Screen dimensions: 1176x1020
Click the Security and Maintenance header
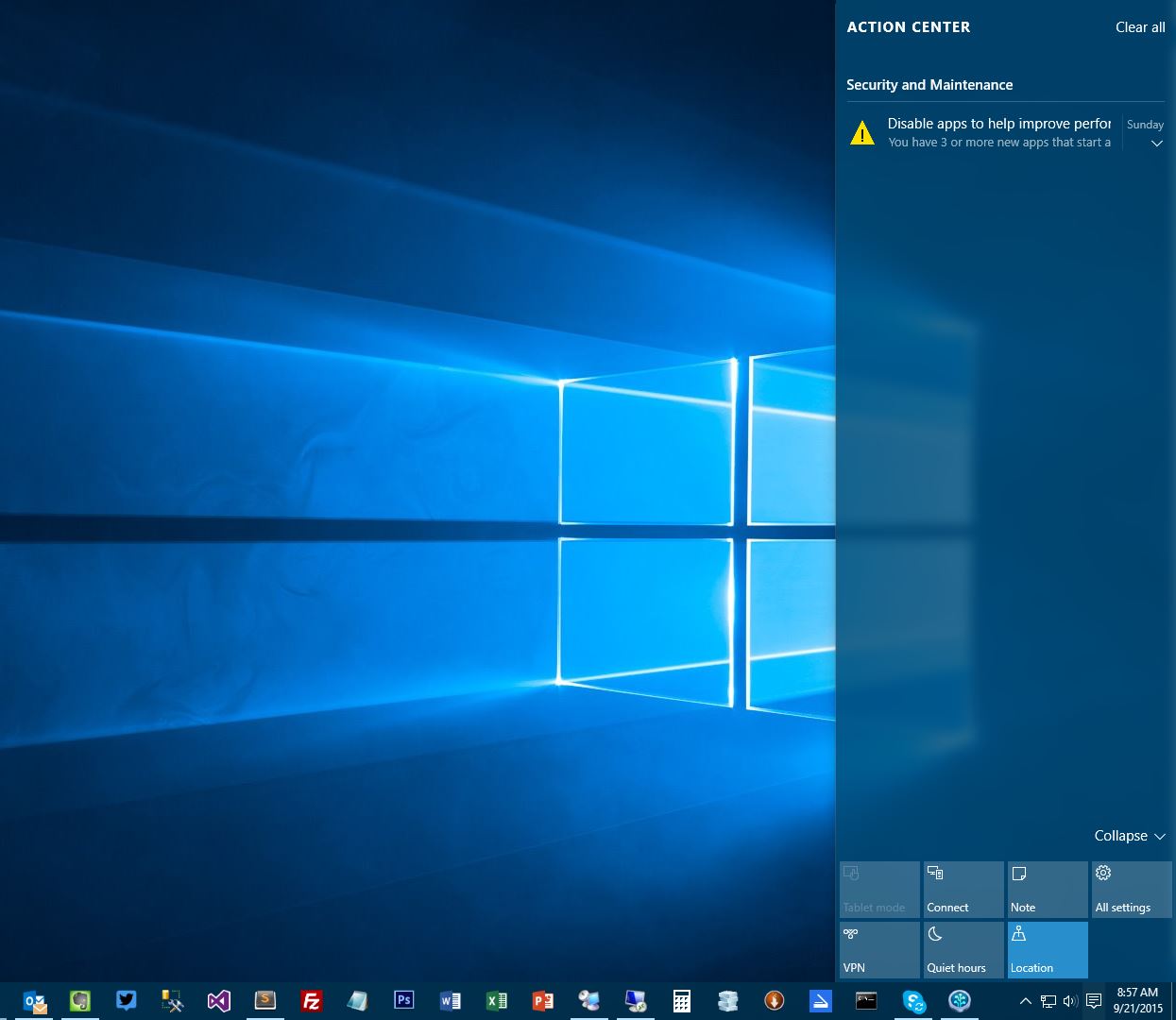point(929,85)
